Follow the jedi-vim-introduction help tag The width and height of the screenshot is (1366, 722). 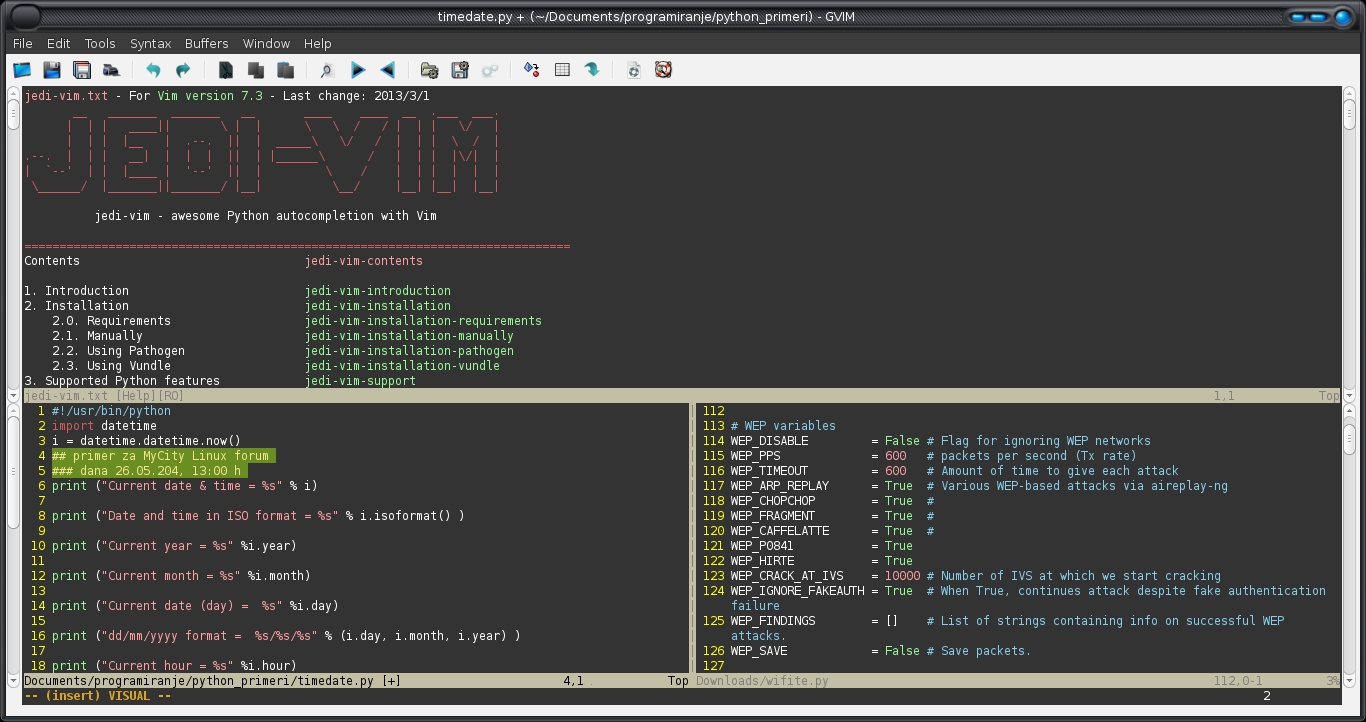point(377,291)
